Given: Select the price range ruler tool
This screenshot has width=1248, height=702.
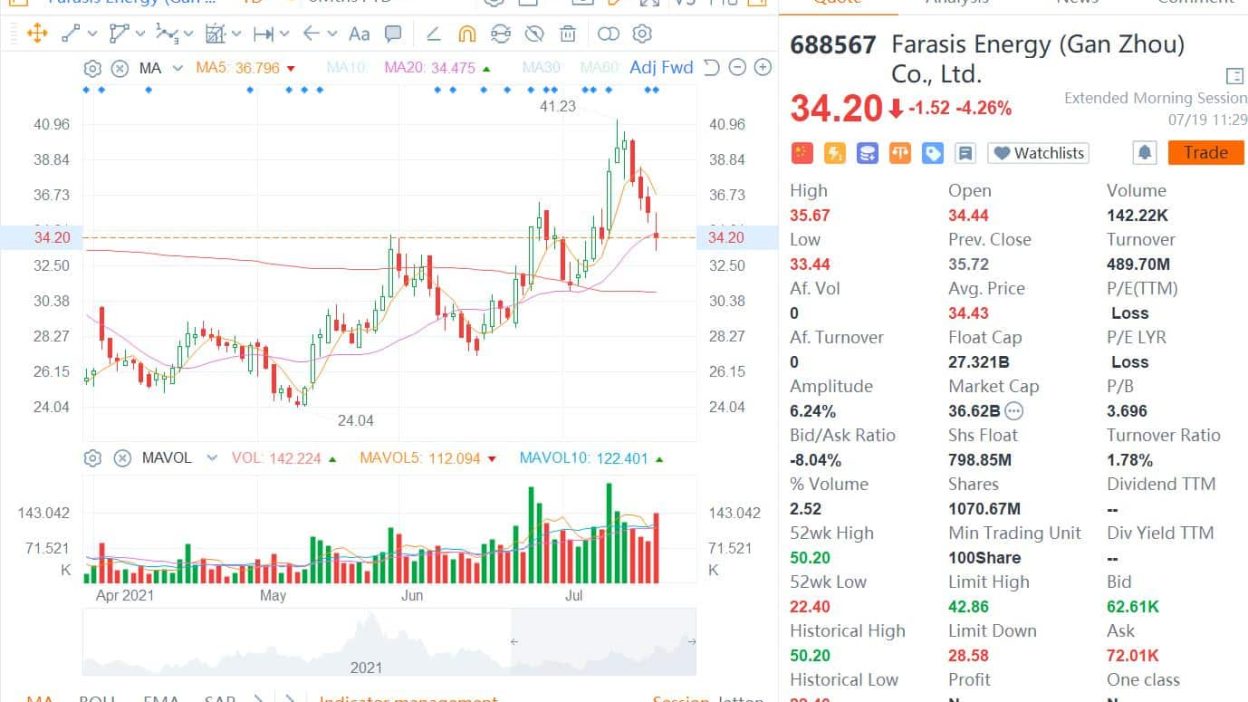Looking at the screenshot, I should point(263,34).
